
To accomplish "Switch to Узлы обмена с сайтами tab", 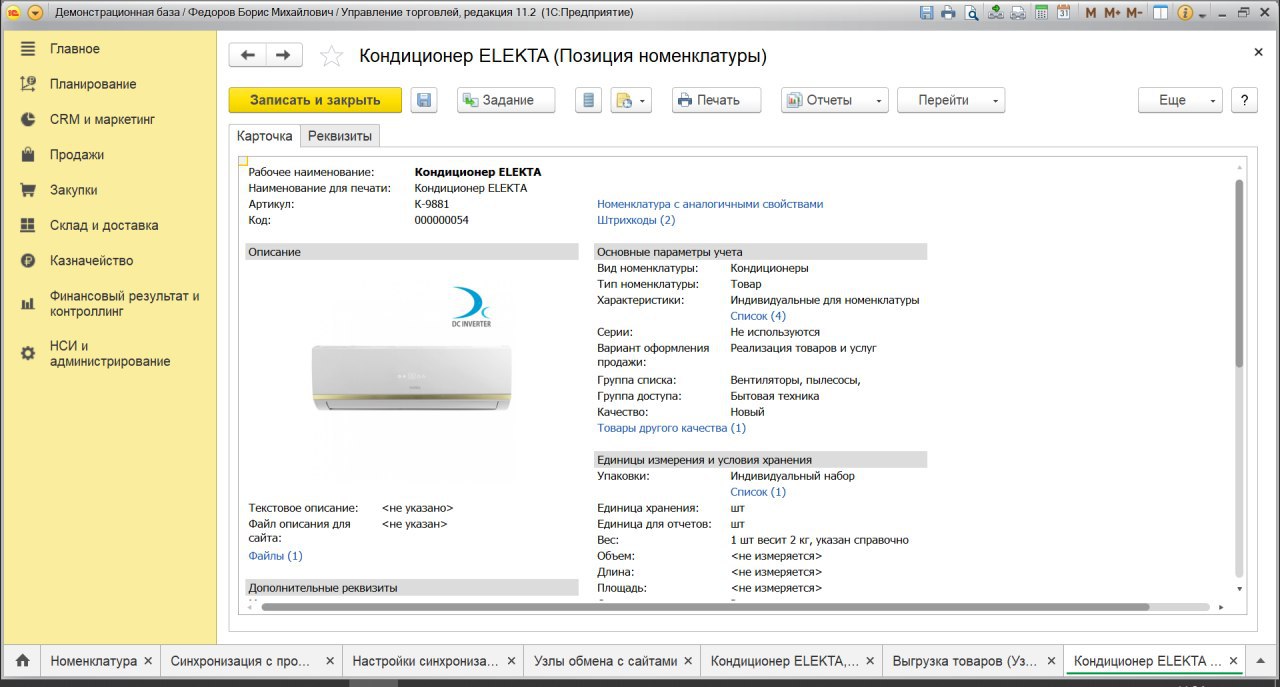I will 605,661.
